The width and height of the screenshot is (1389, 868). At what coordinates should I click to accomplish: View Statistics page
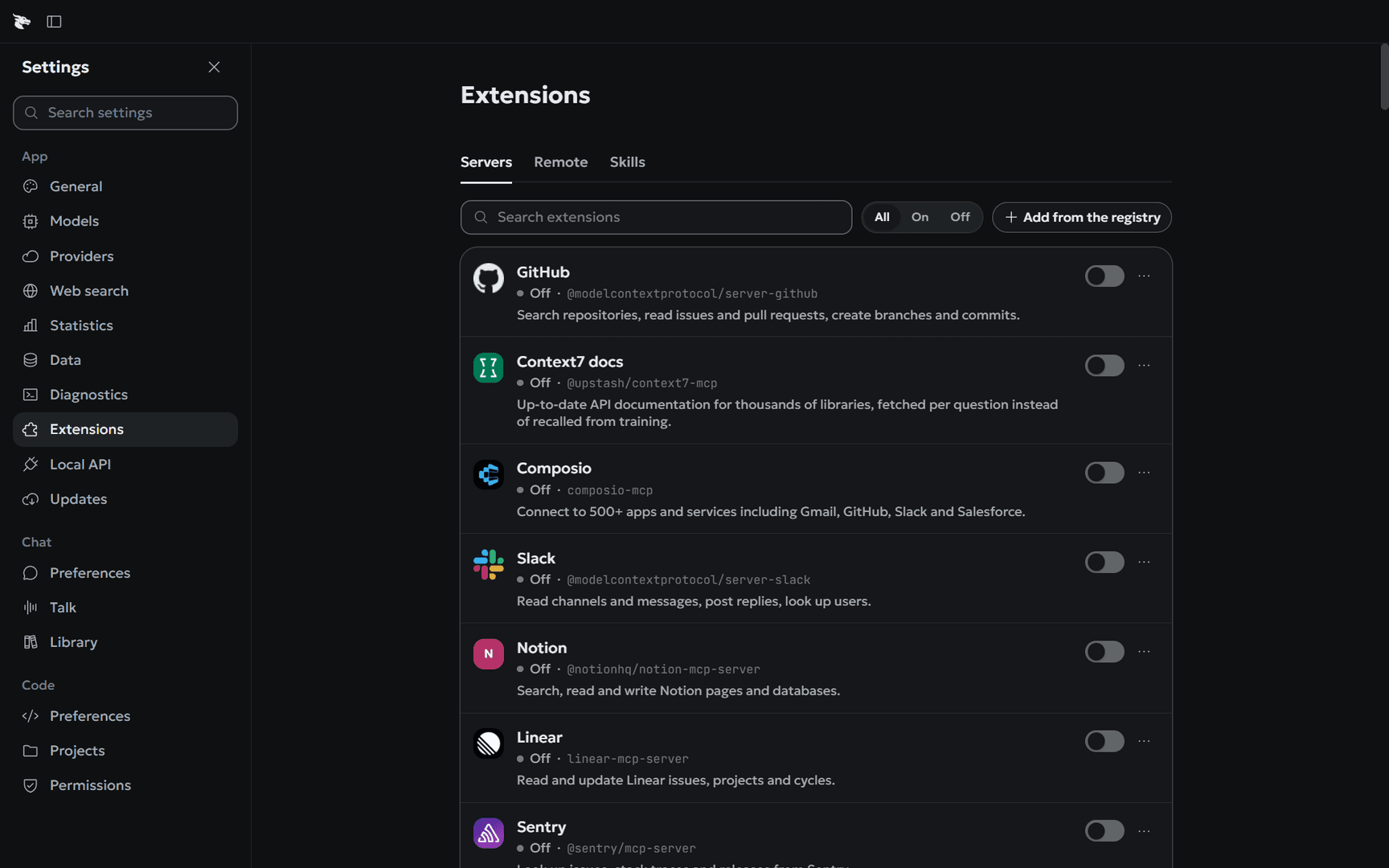125,325
